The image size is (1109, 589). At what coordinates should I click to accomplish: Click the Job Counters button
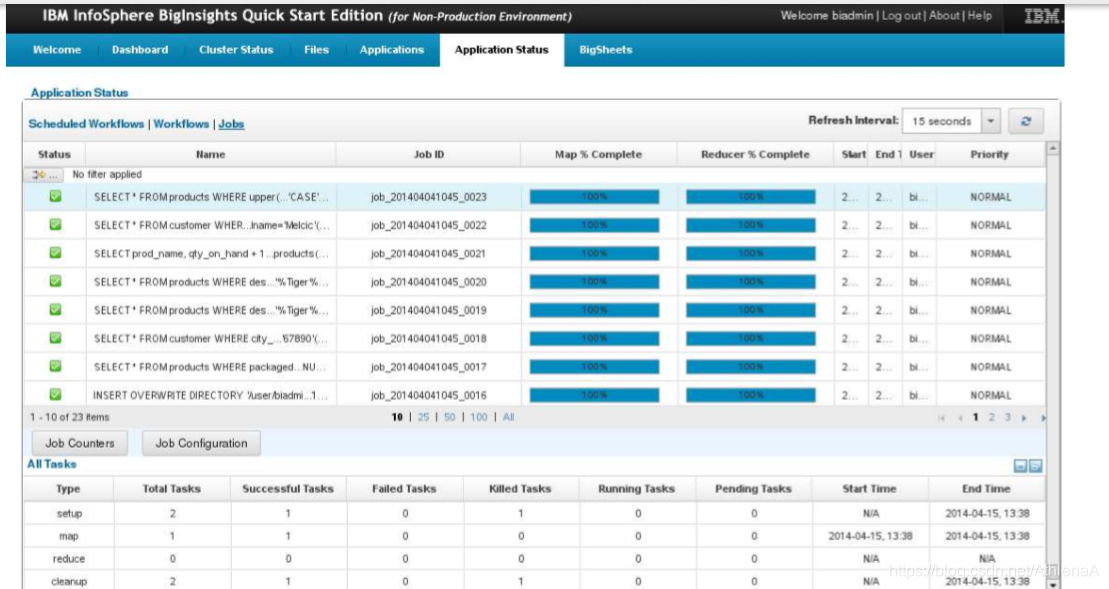click(x=80, y=443)
